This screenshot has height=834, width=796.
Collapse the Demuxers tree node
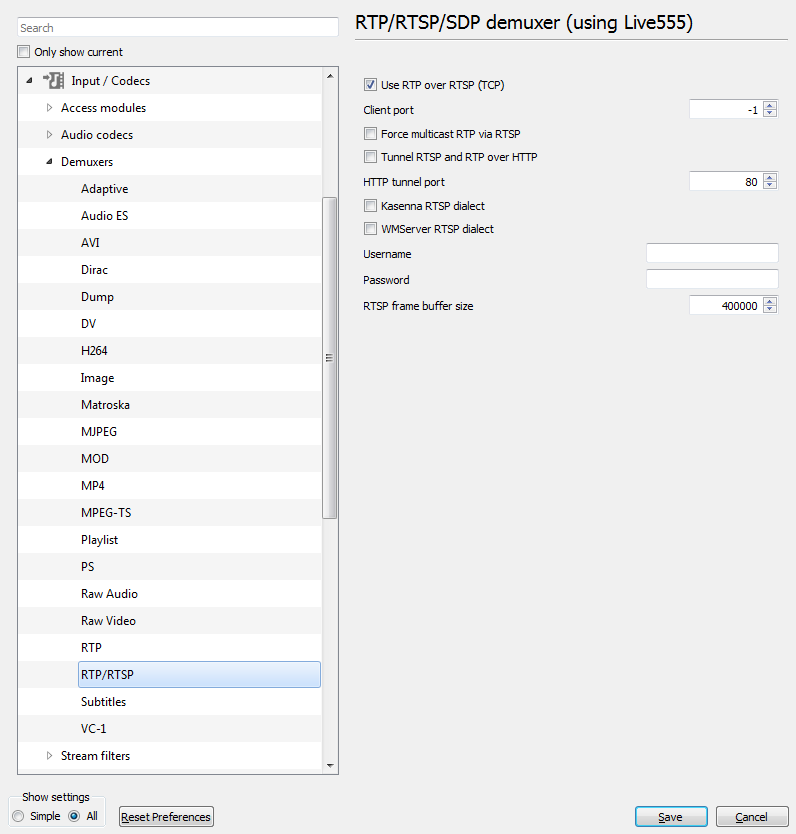tap(49, 162)
